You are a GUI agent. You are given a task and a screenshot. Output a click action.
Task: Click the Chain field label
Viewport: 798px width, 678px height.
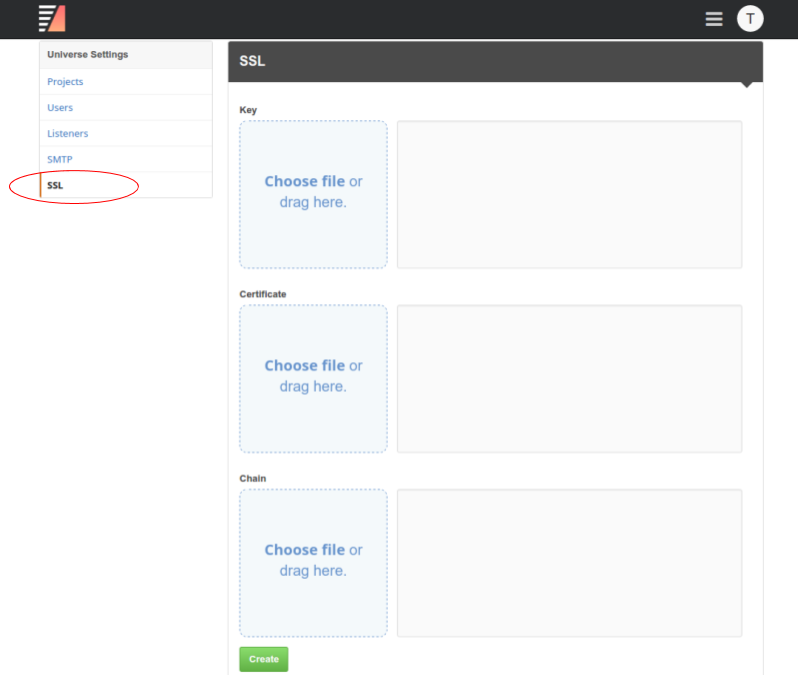(x=253, y=478)
